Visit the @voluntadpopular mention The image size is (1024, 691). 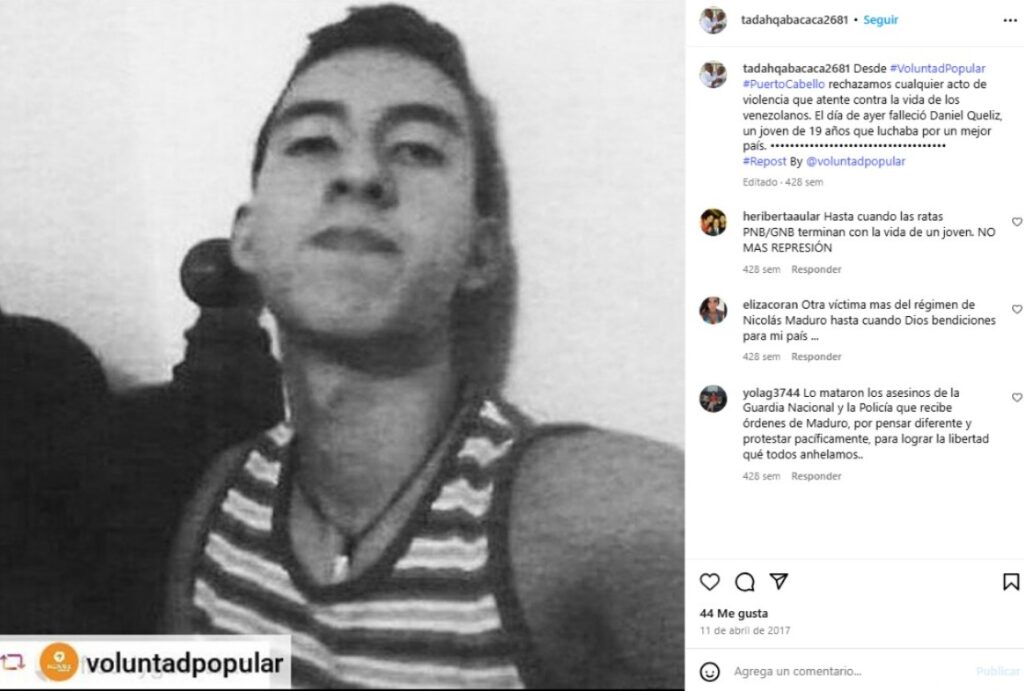(856, 161)
